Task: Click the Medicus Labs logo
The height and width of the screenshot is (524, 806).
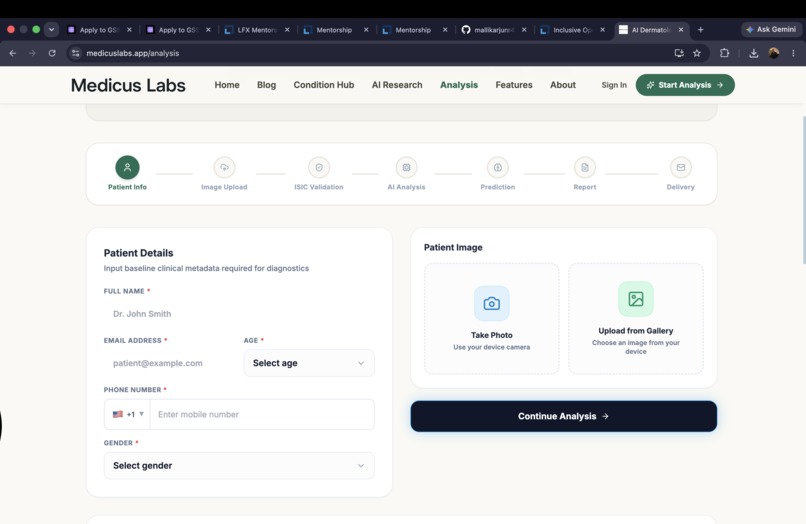Action: coord(128,85)
